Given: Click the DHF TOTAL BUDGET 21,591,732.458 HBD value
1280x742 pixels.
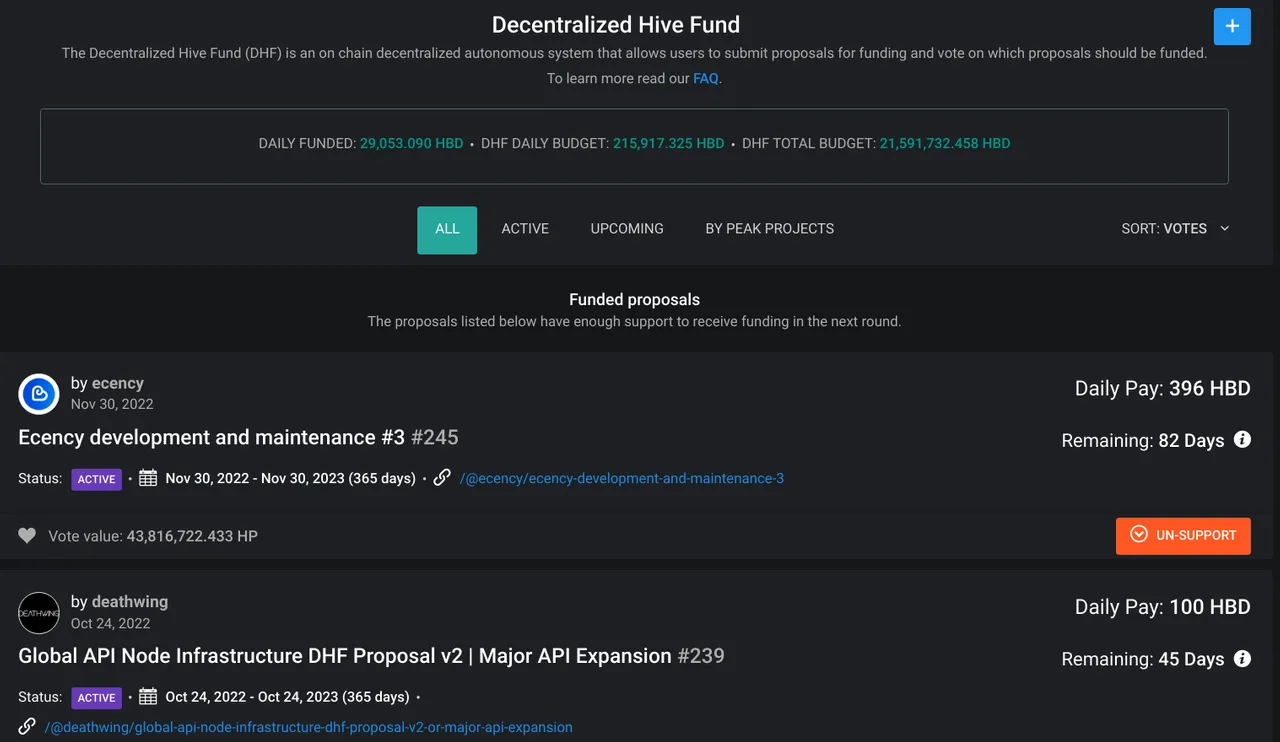Looking at the screenshot, I should 945,144.
